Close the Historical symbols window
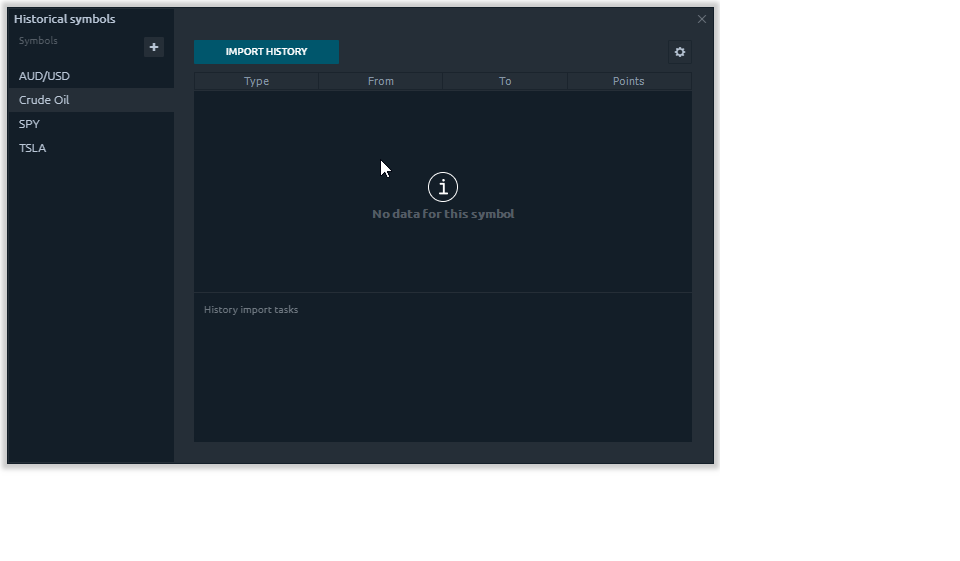 702,19
